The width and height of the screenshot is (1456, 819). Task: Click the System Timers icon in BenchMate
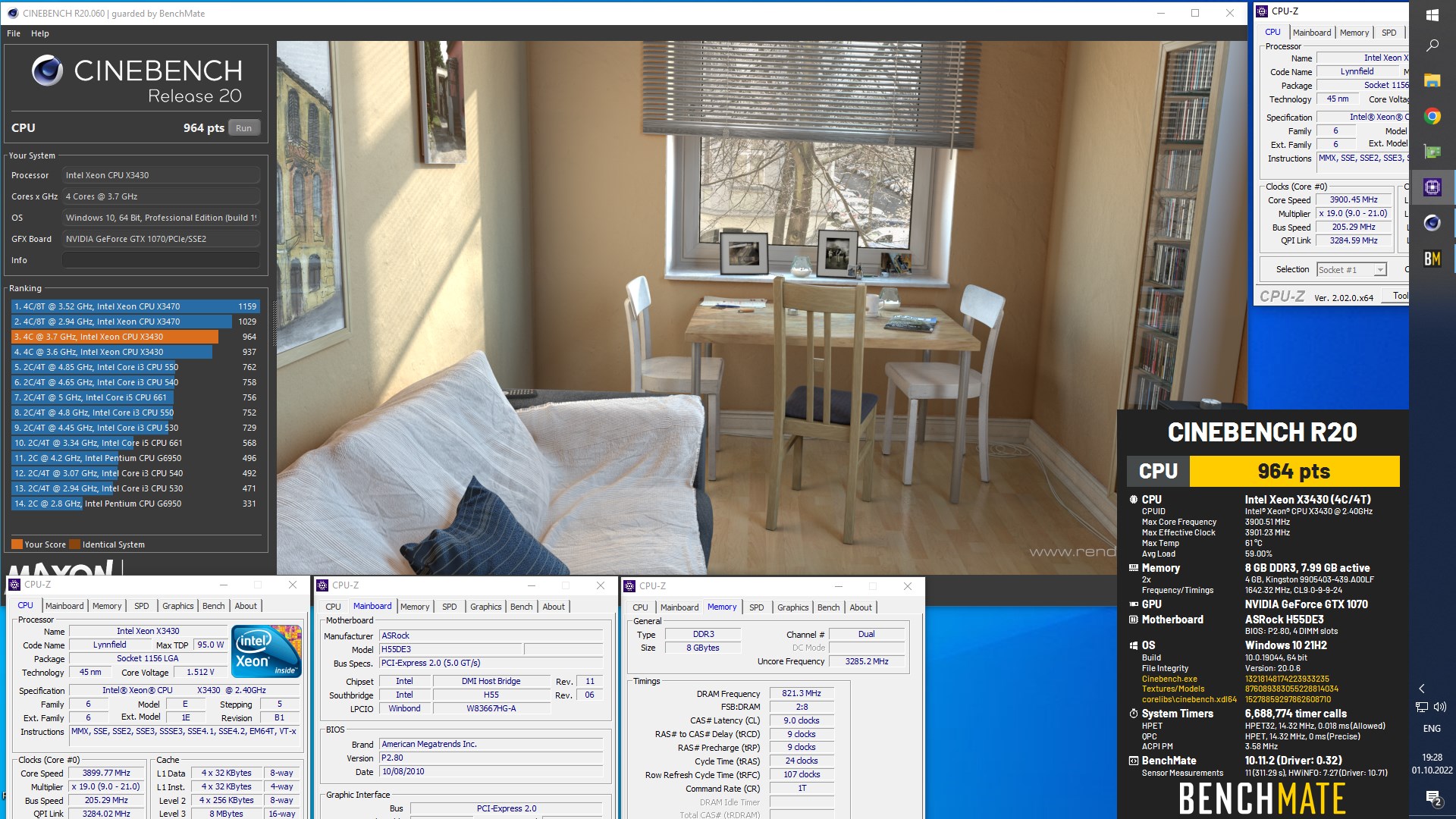coord(1134,714)
